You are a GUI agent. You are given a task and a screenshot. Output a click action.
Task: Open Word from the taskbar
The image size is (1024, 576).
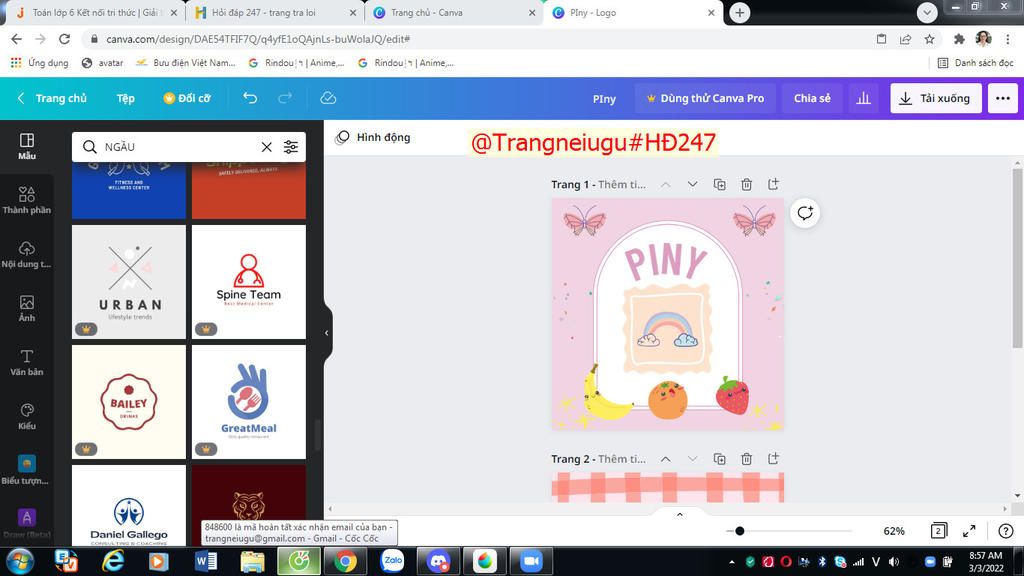tap(206, 561)
